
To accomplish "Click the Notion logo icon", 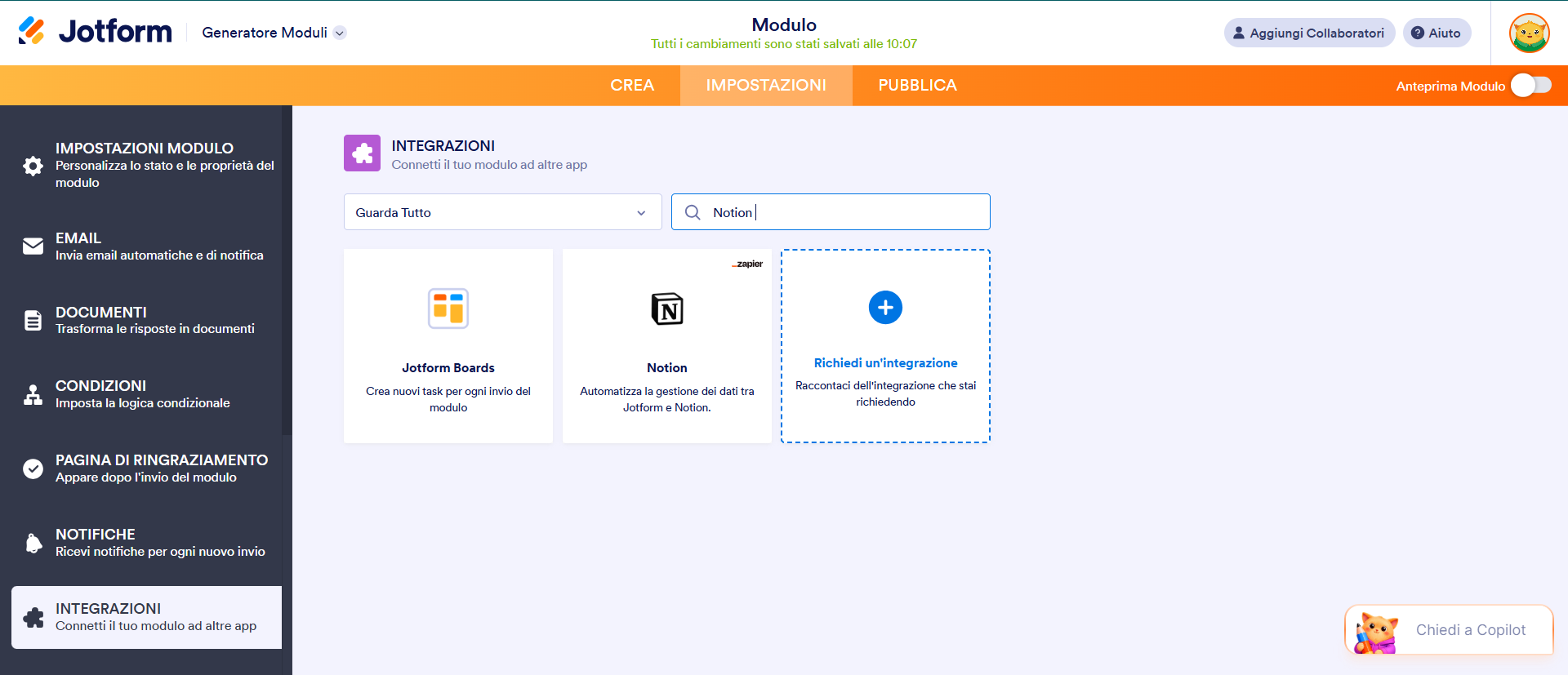I will click(667, 309).
